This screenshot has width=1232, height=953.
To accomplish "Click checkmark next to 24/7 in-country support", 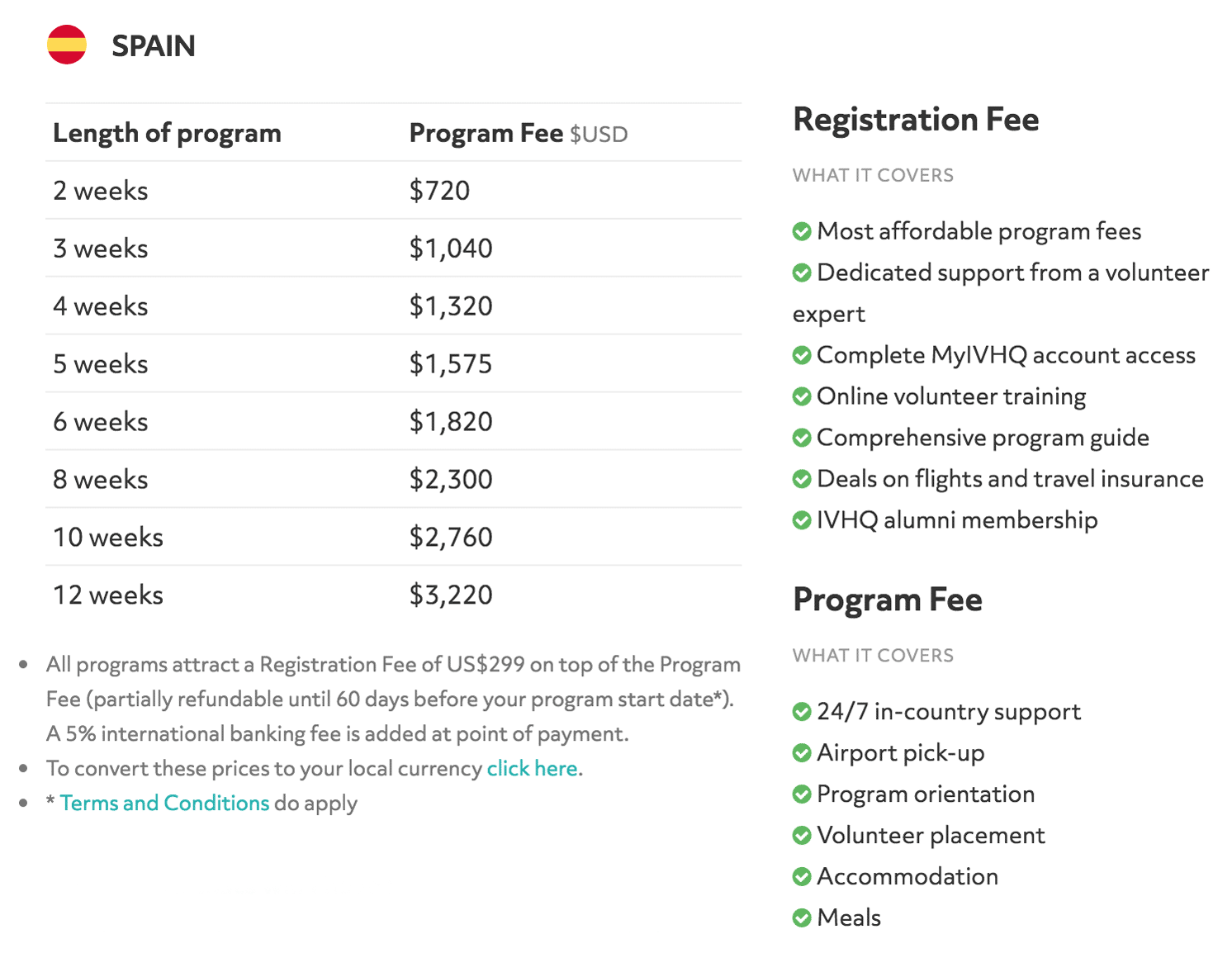I will 802,712.
